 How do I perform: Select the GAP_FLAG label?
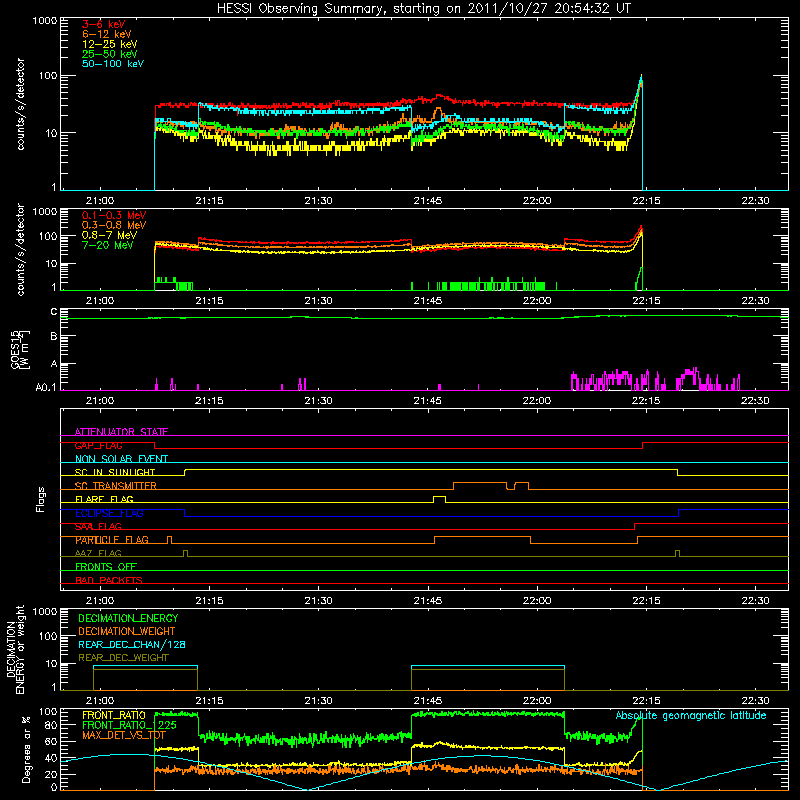click(x=99, y=445)
